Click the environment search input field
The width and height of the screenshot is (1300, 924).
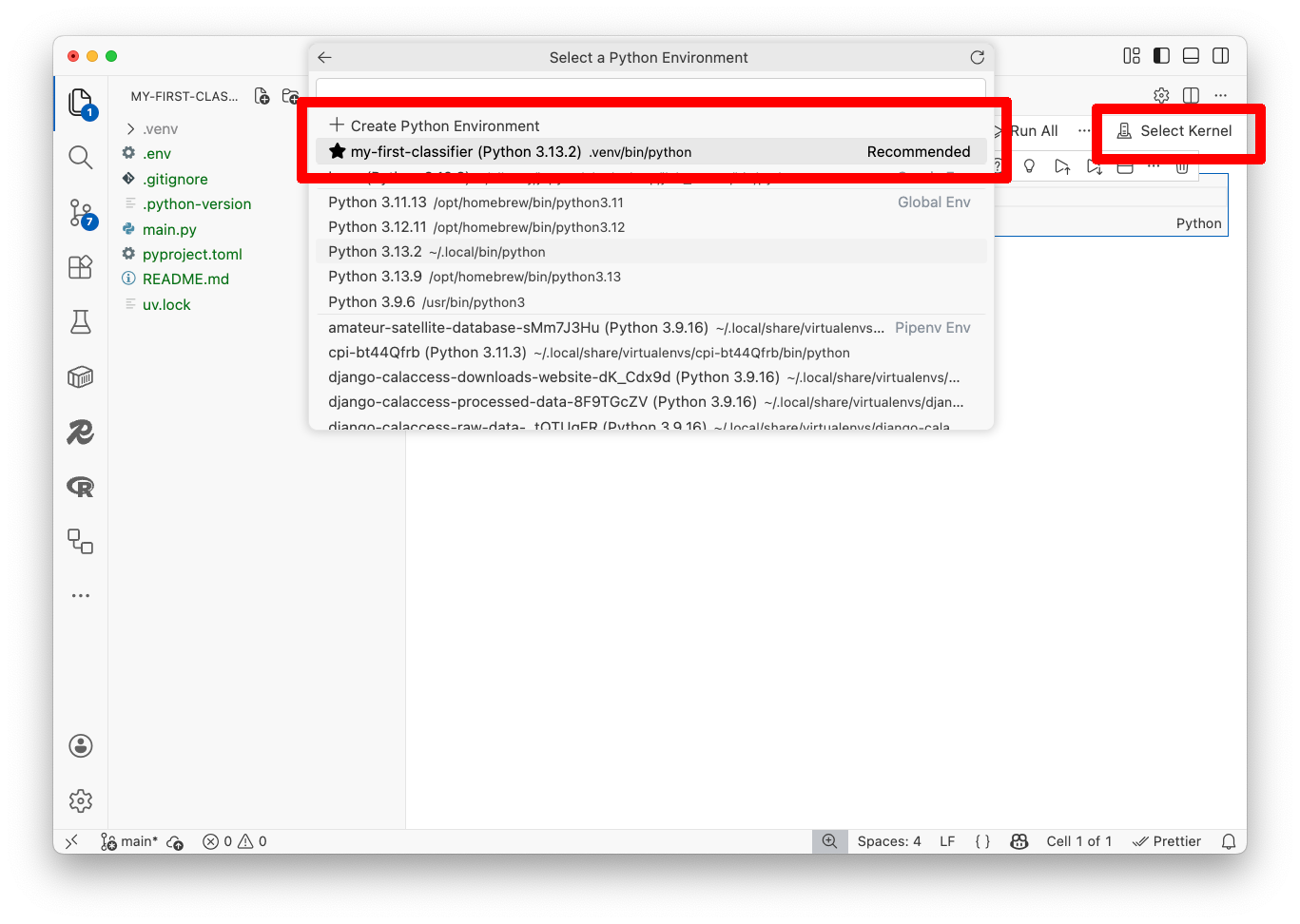click(650, 87)
